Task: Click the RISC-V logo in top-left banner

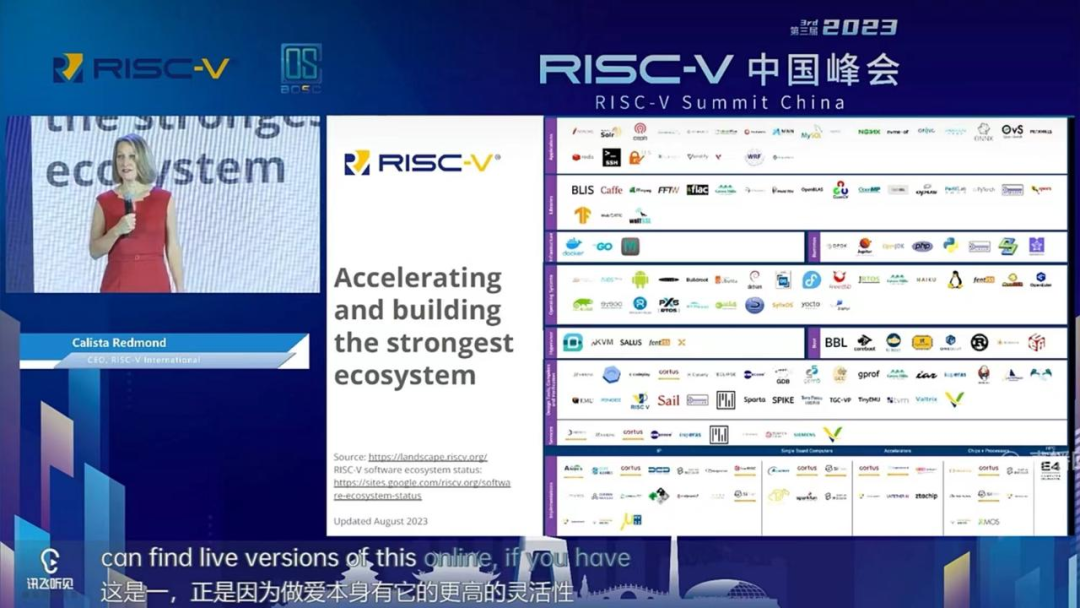Action: (x=141, y=68)
